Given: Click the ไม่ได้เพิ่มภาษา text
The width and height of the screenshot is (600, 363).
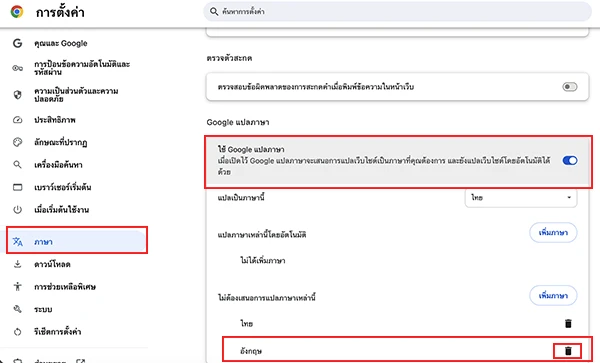Looking at the screenshot, I should [x=262, y=261].
